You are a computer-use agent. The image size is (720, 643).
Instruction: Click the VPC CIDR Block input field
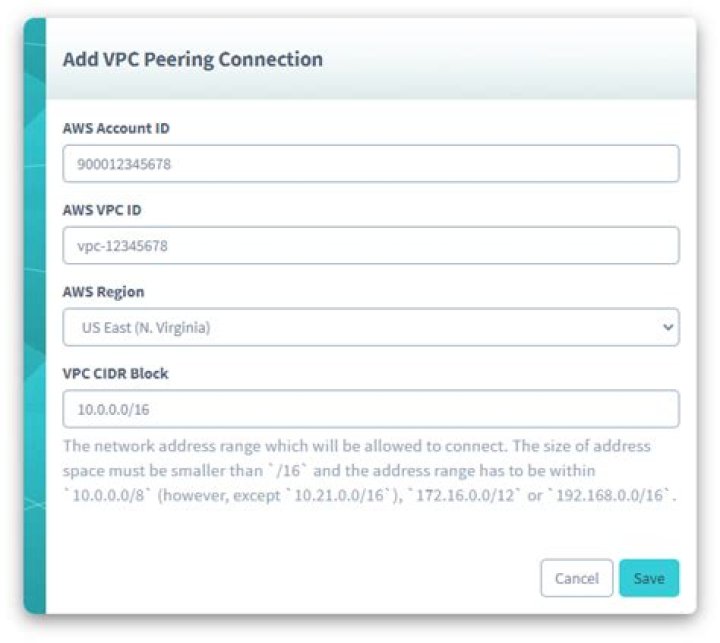pyautogui.click(x=370, y=409)
